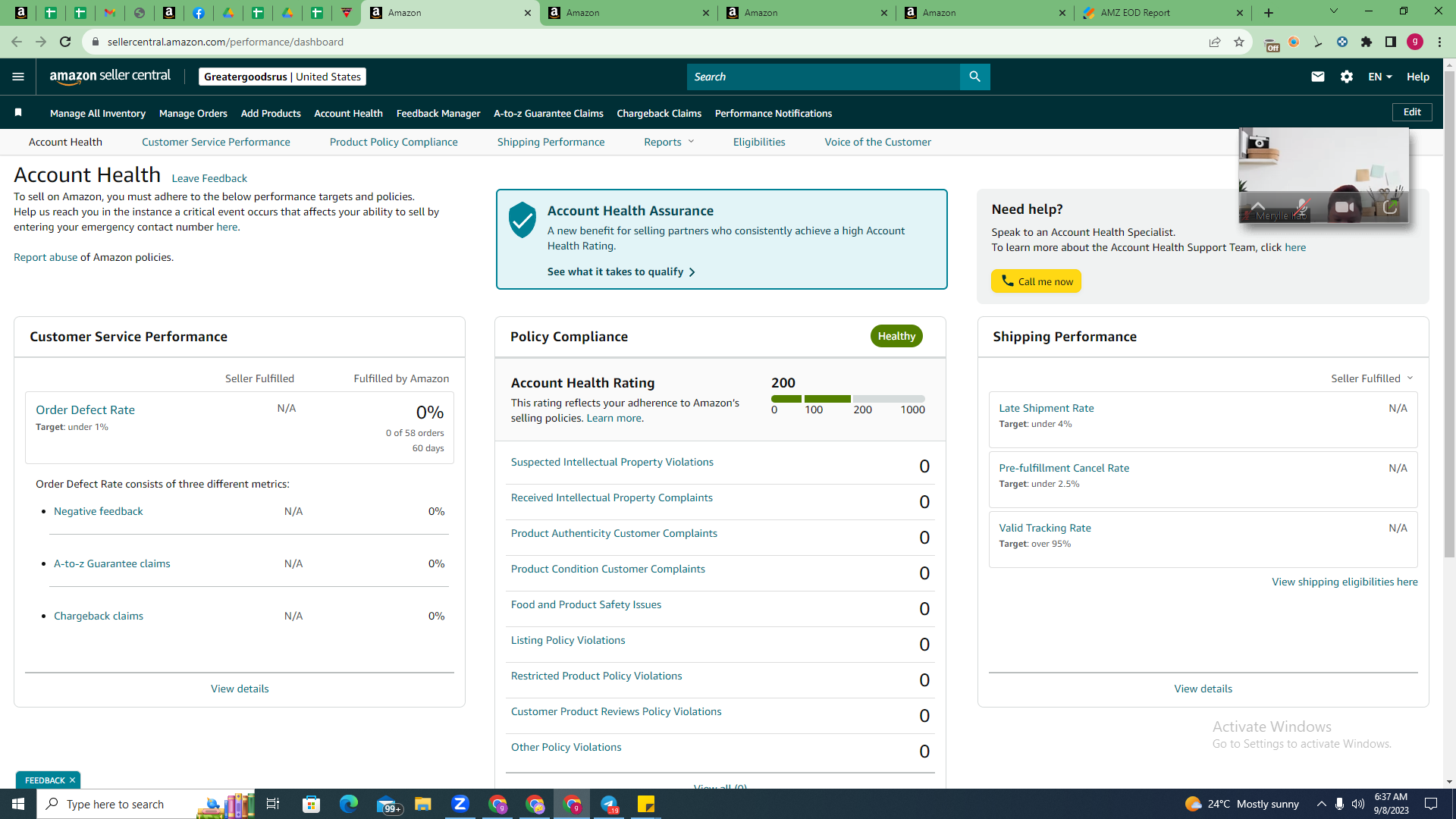
Task: Open Zoom from the taskbar
Action: [x=460, y=804]
